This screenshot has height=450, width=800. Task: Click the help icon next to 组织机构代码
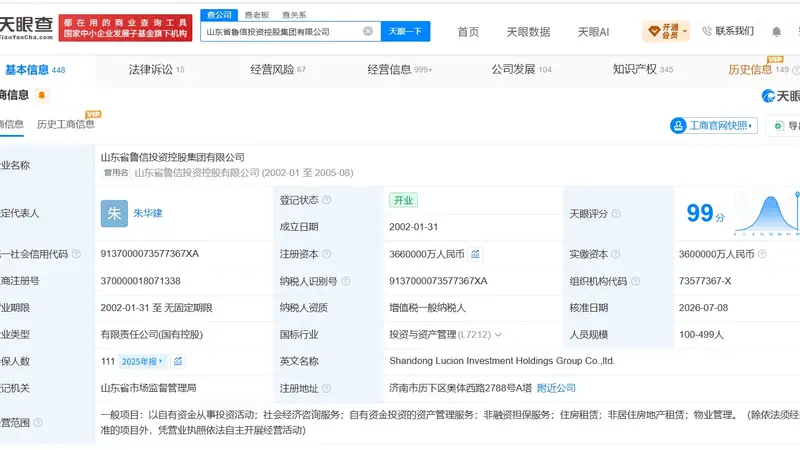[x=636, y=281]
